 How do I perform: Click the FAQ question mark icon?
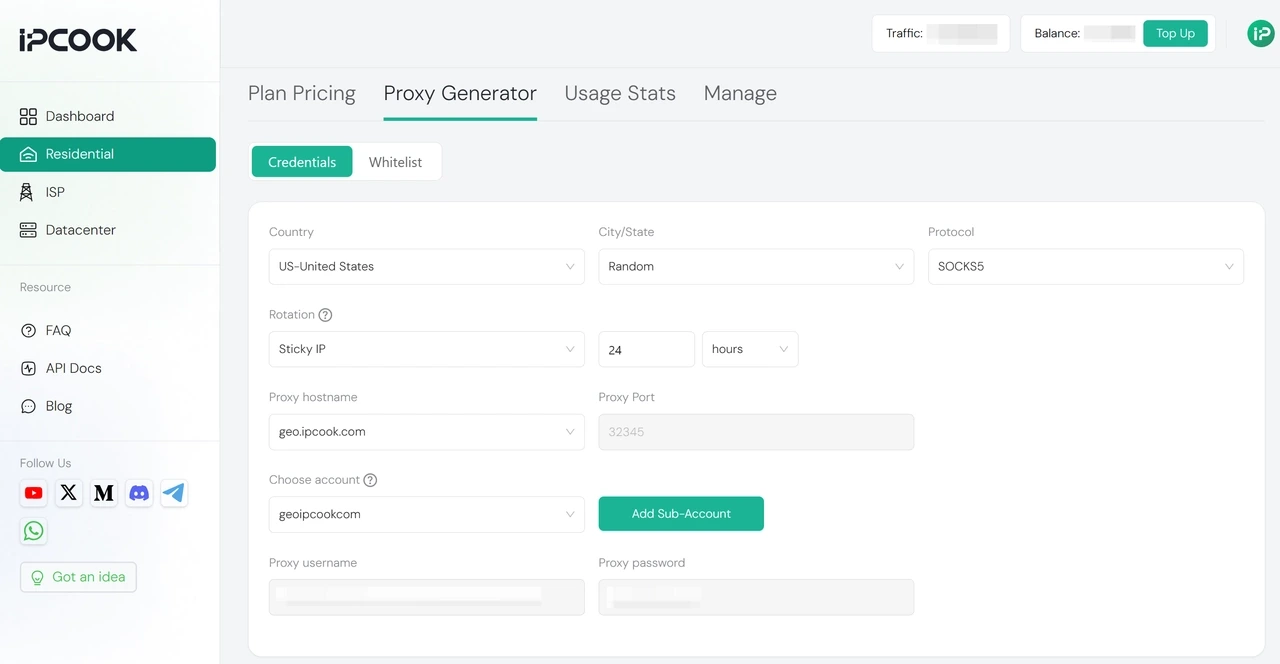pos(28,330)
